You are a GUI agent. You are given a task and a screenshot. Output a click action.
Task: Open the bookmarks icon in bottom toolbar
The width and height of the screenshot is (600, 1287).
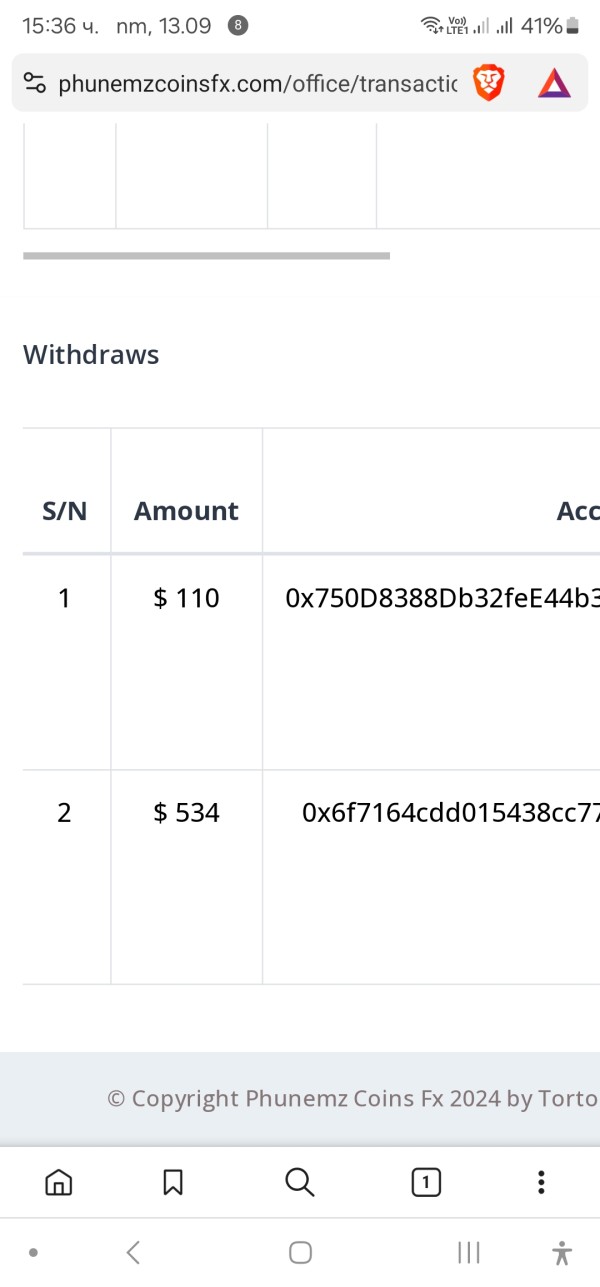pos(173,1182)
